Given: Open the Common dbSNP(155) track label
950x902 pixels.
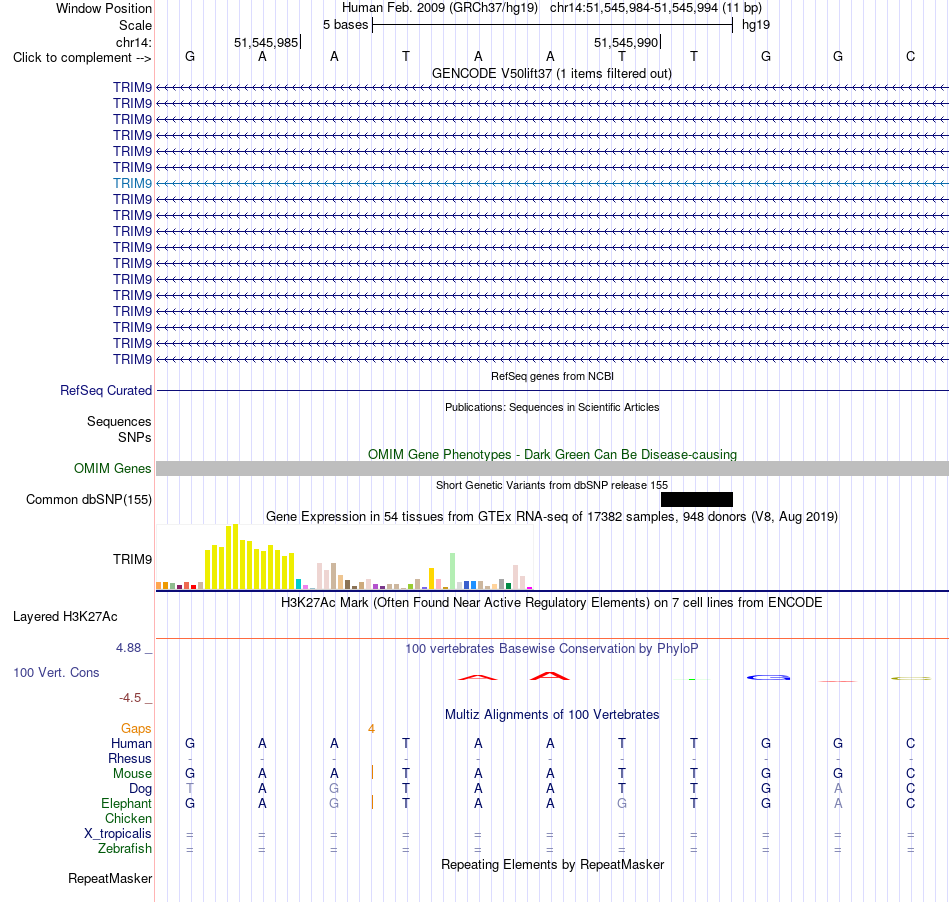Looking at the screenshot, I should pyautogui.click(x=89, y=499).
